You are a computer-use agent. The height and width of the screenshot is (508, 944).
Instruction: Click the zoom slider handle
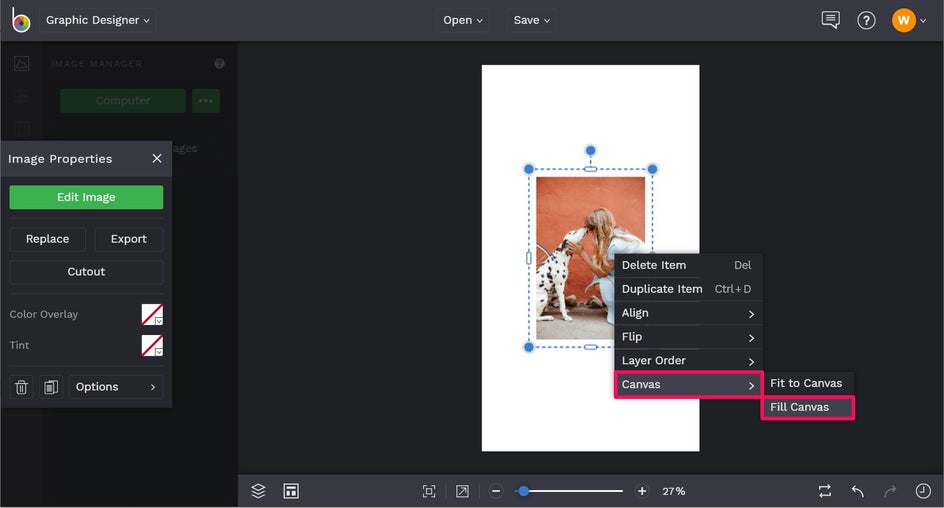click(524, 491)
